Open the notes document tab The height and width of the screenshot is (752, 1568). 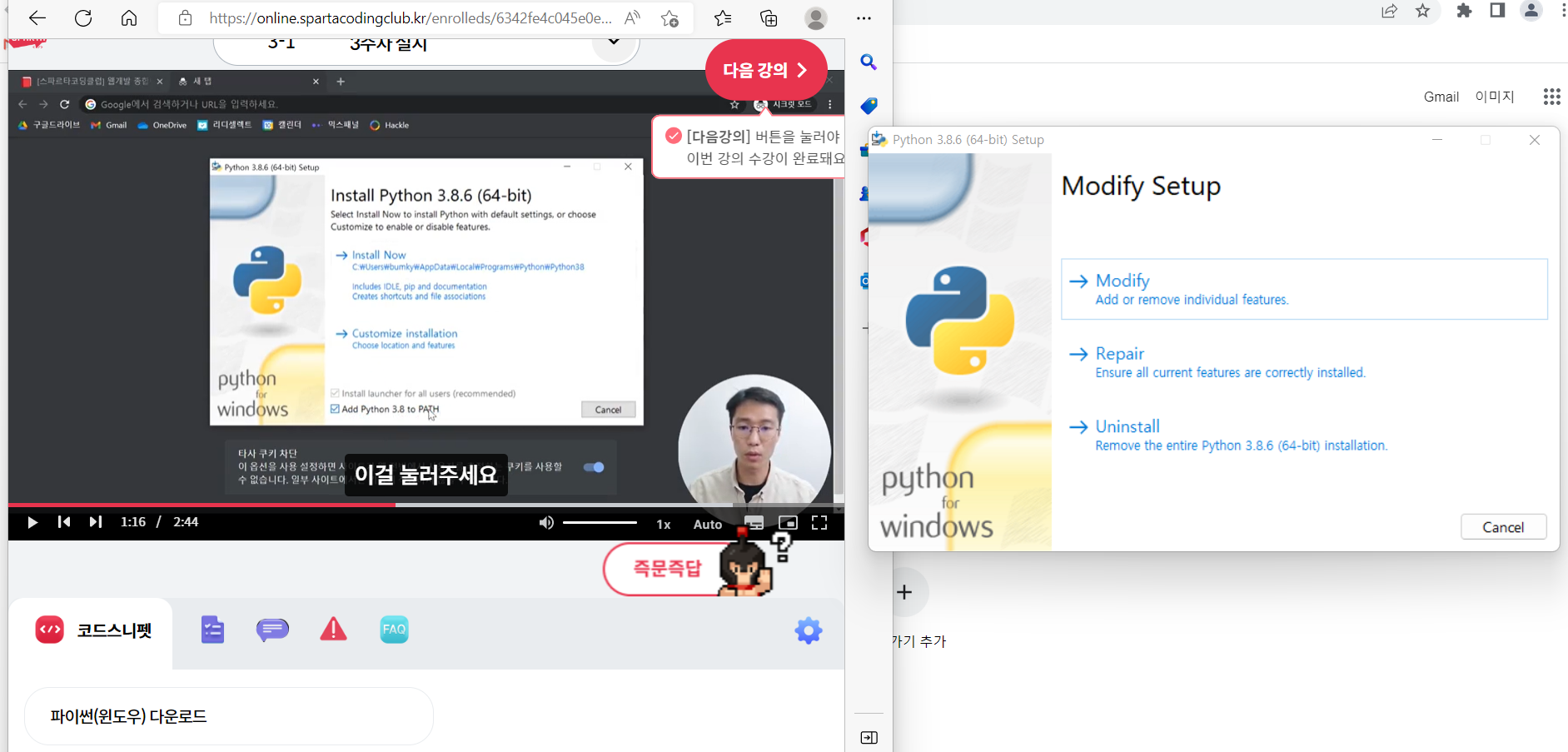click(x=212, y=630)
